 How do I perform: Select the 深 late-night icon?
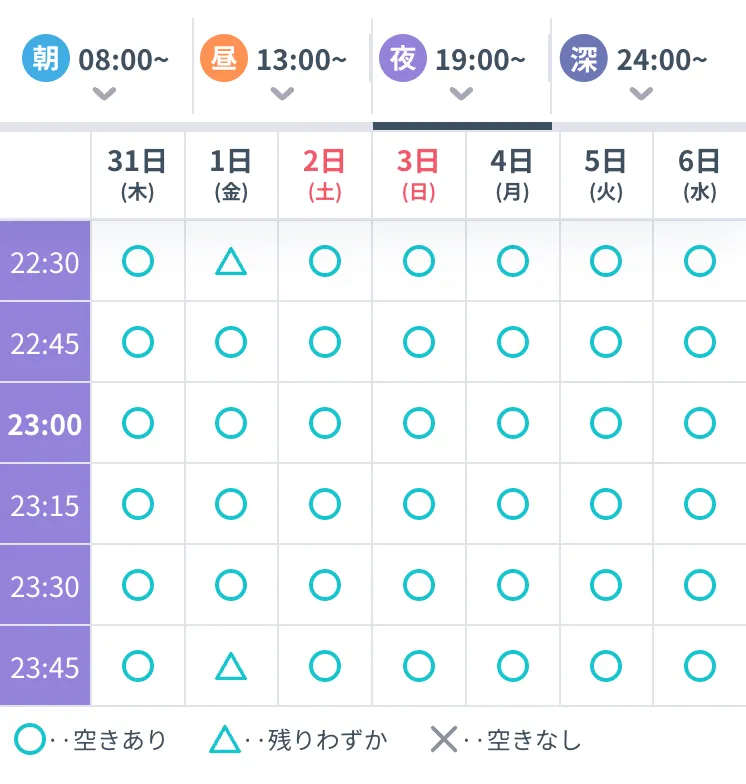click(583, 58)
